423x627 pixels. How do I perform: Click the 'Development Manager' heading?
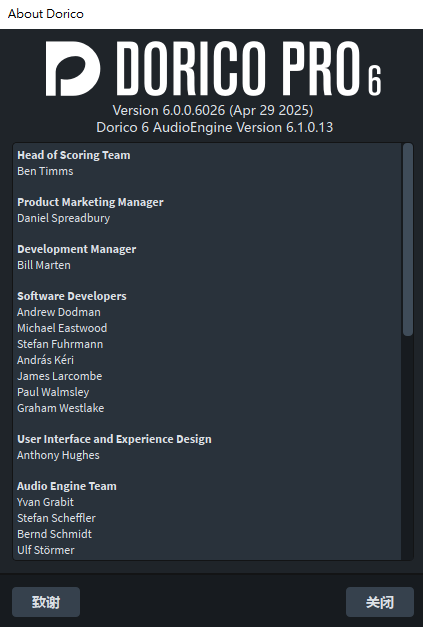click(77, 249)
